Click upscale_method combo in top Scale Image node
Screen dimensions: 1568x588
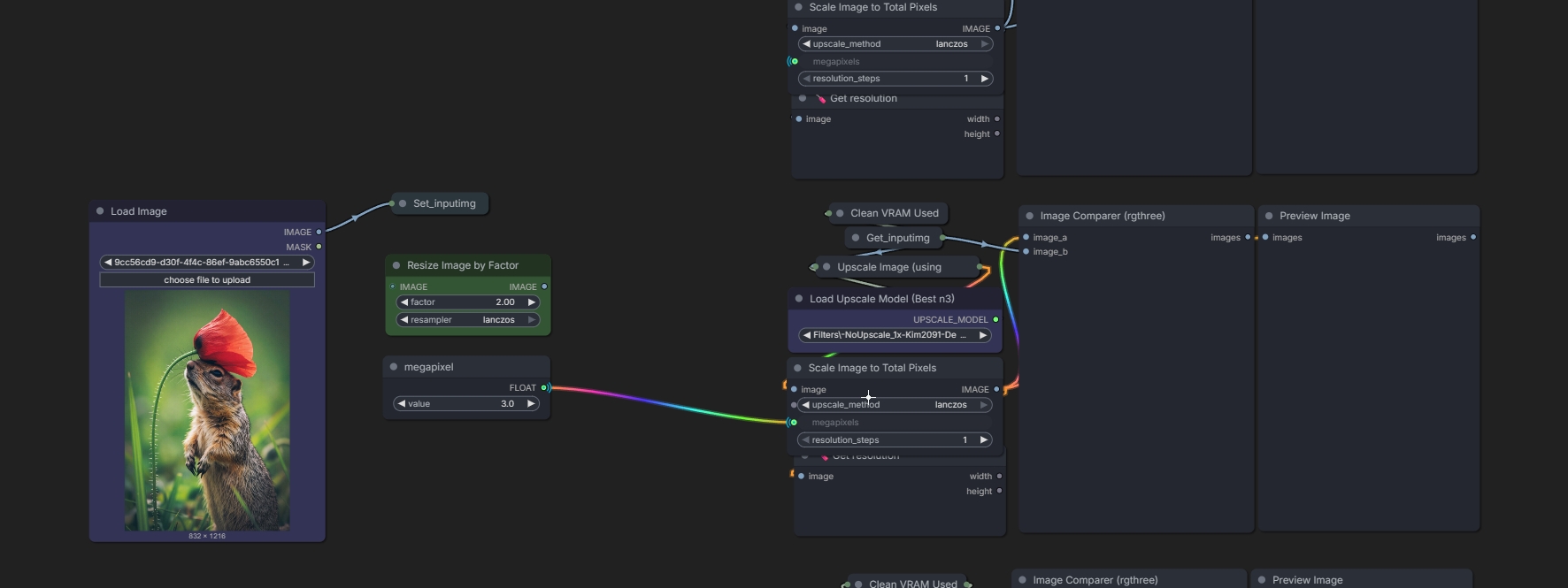click(895, 44)
